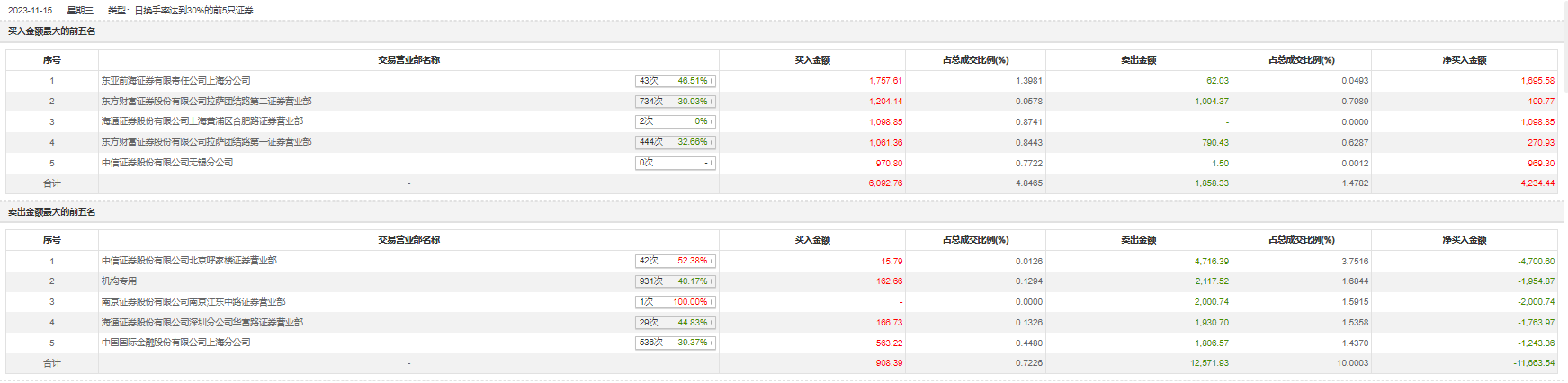Open 中信证券北京呼家楼证券营业部 link
The width and height of the screenshot is (1568, 383).
pos(189,261)
